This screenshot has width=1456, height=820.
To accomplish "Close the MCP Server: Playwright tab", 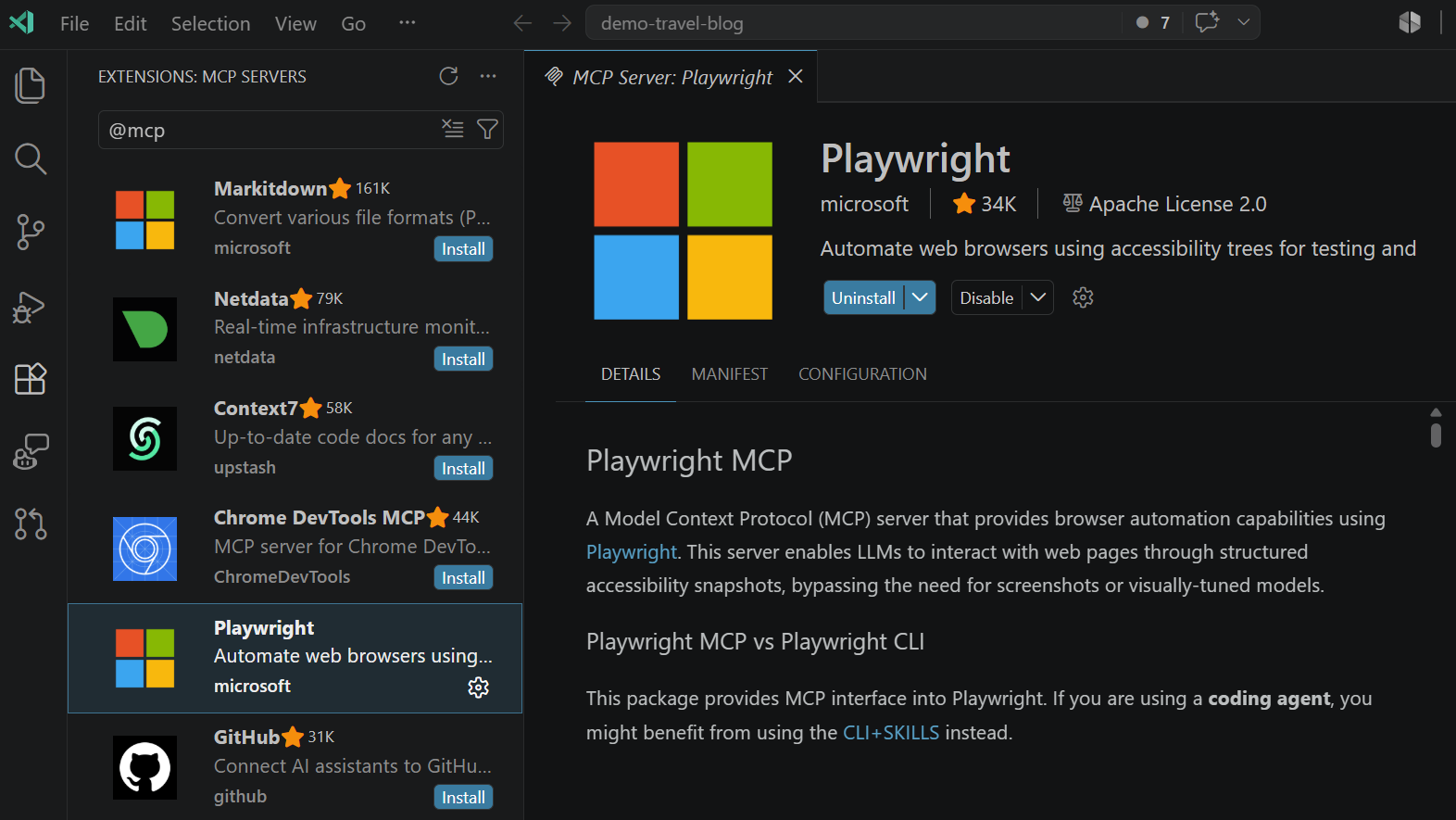I will (796, 76).
